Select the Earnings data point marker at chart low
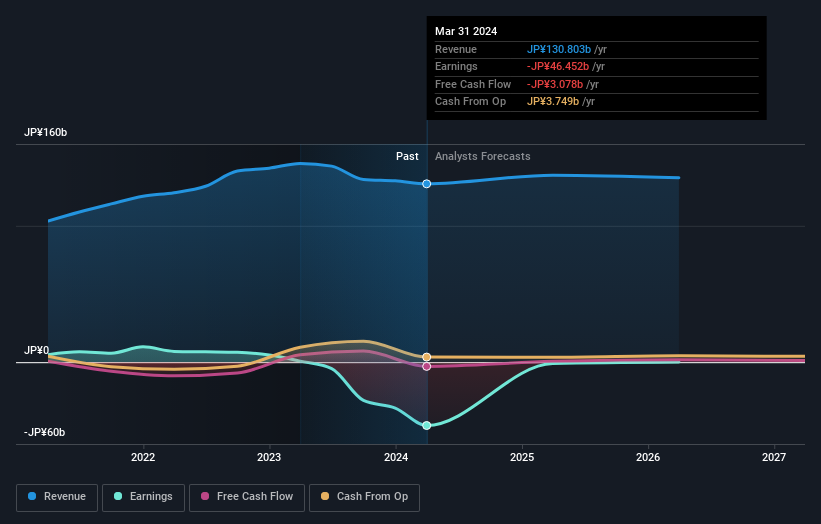Viewport: 821px width, 524px height. pyautogui.click(x=427, y=426)
